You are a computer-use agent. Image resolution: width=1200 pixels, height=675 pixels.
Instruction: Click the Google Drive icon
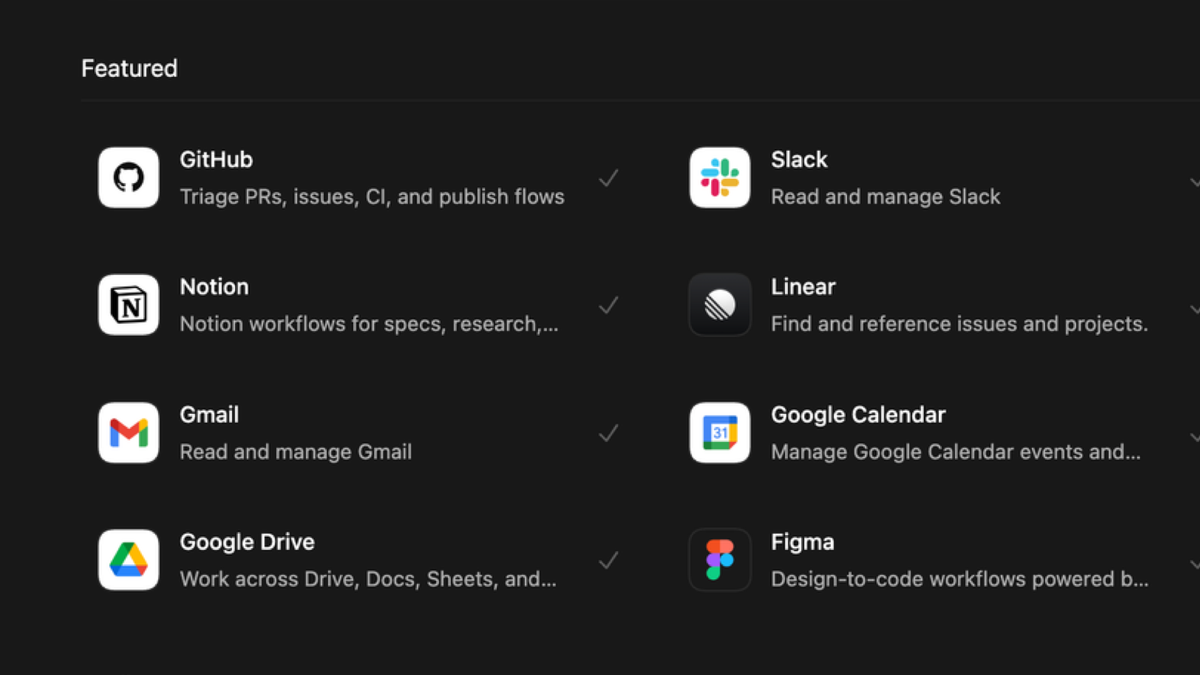point(128,560)
